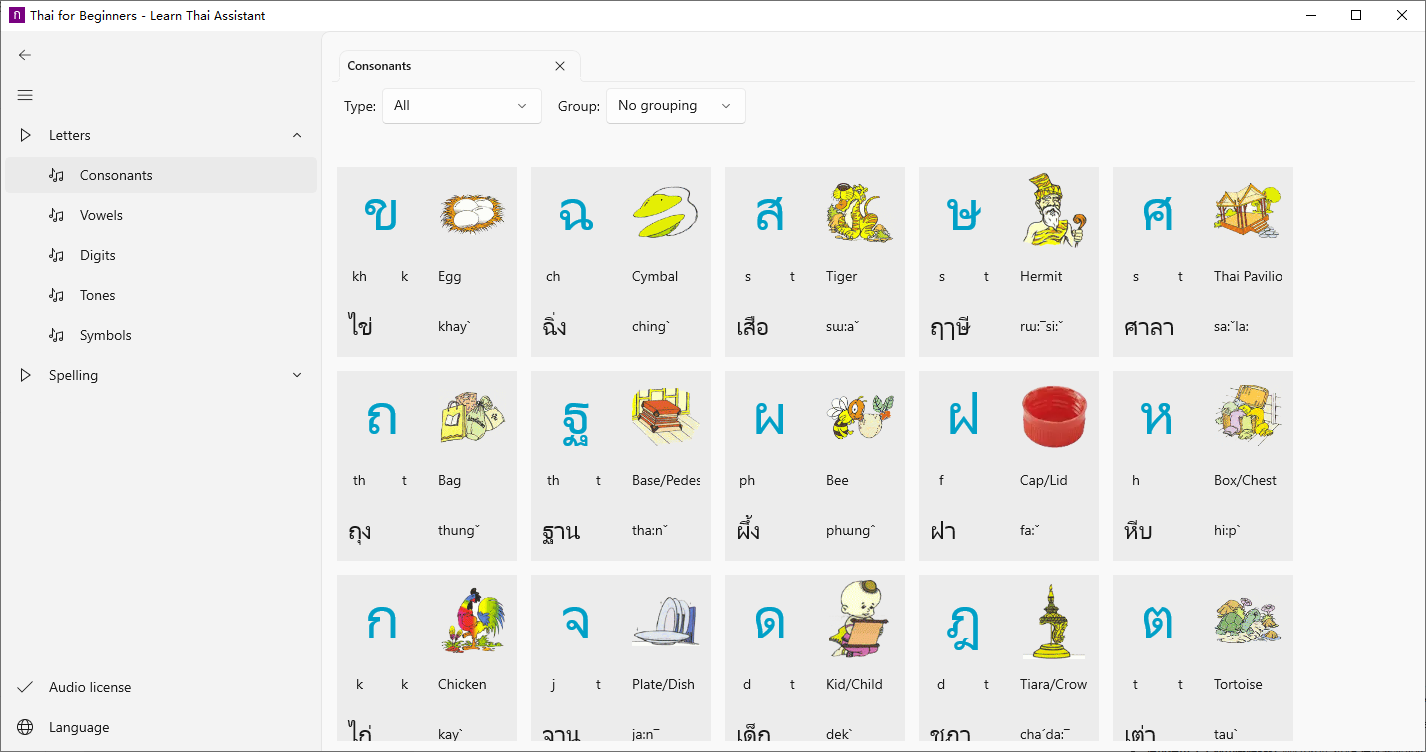Viewport: 1426px width, 752px height.
Task: Click the large letter ห on Box/Chest card
Action: (1157, 417)
